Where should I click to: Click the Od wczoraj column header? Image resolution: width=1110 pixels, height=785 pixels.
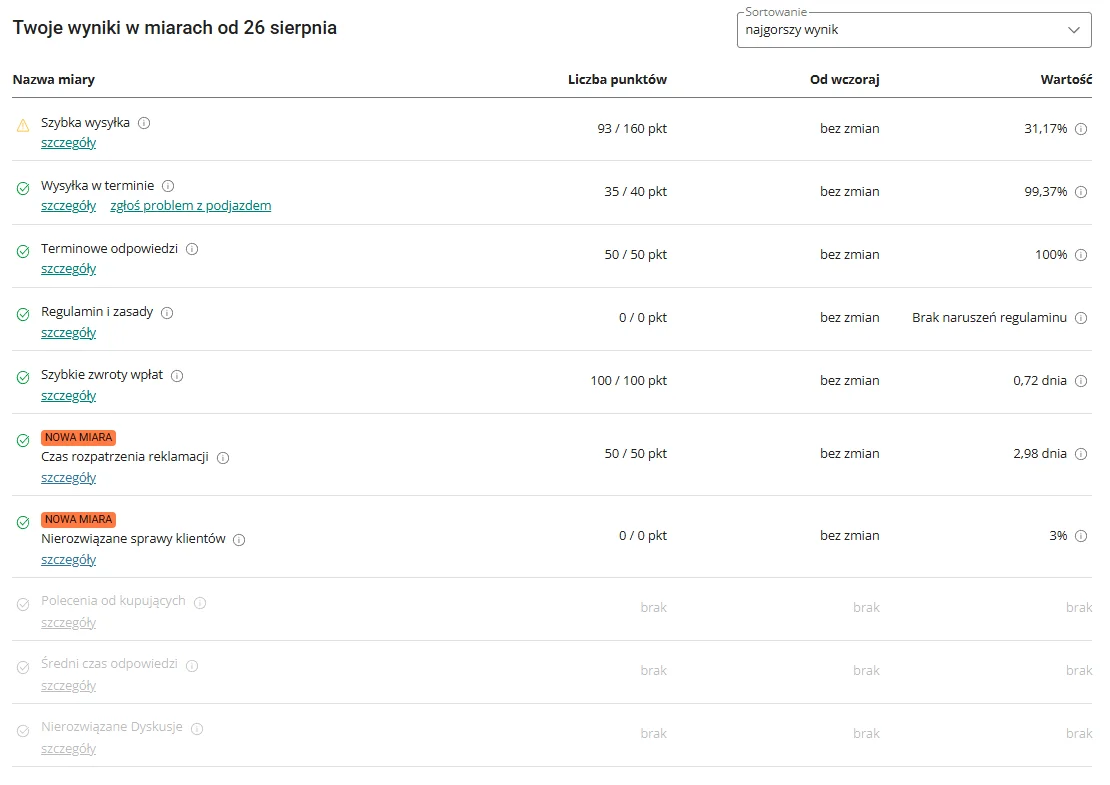pyautogui.click(x=845, y=80)
